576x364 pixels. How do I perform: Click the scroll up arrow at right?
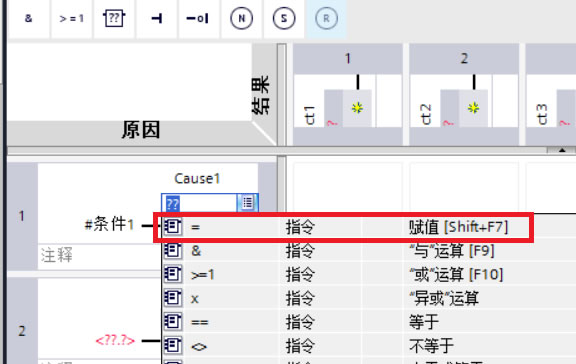coord(562,150)
